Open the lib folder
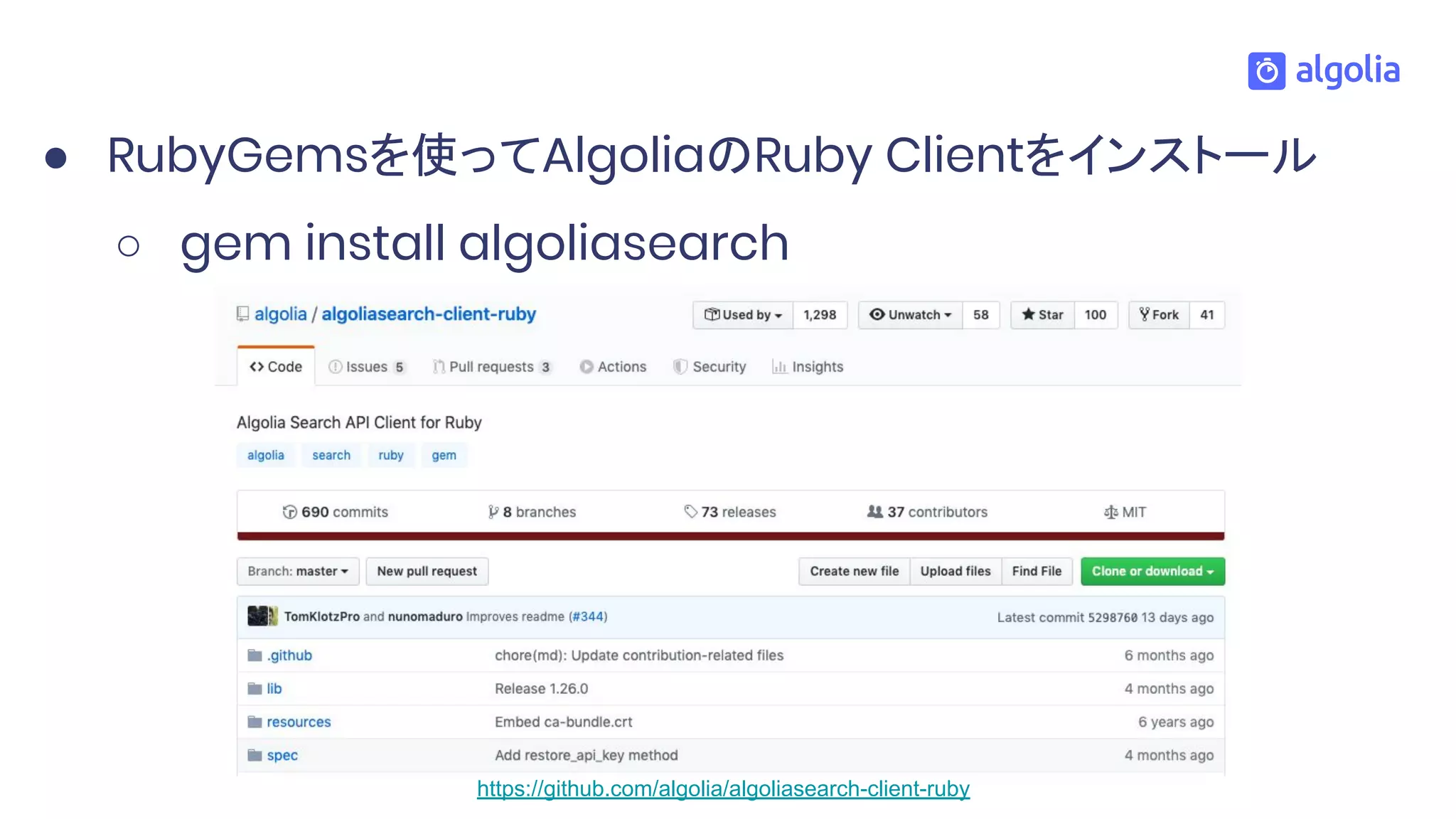The image size is (1456, 819). [x=274, y=689]
